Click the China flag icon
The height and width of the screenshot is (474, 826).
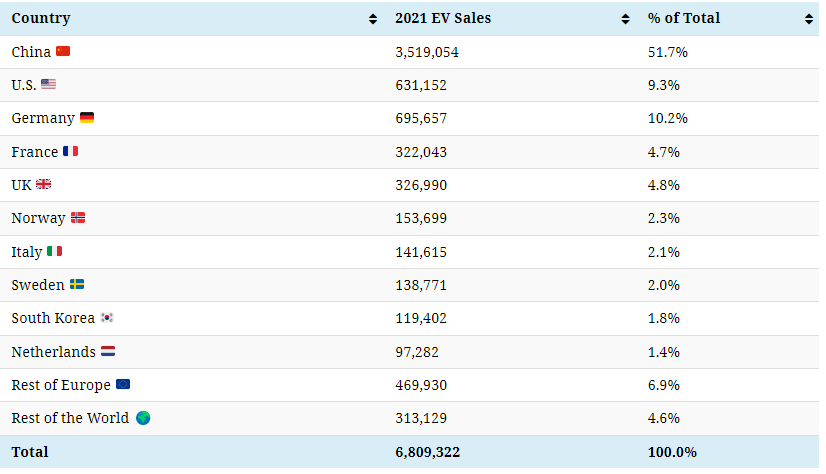pyautogui.click(x=63, y=51)
